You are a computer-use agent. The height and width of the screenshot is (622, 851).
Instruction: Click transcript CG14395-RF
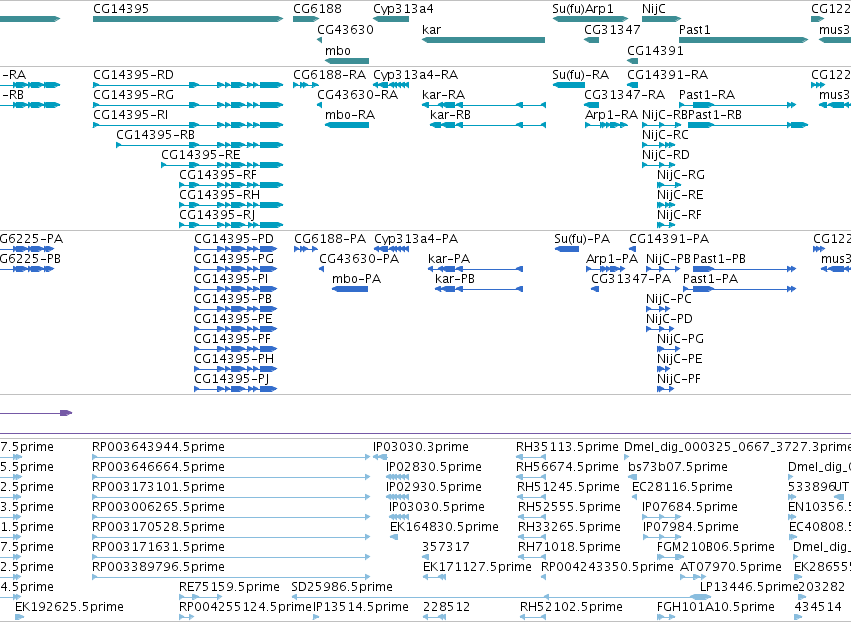pyautogui.click(x=218, y=175)
